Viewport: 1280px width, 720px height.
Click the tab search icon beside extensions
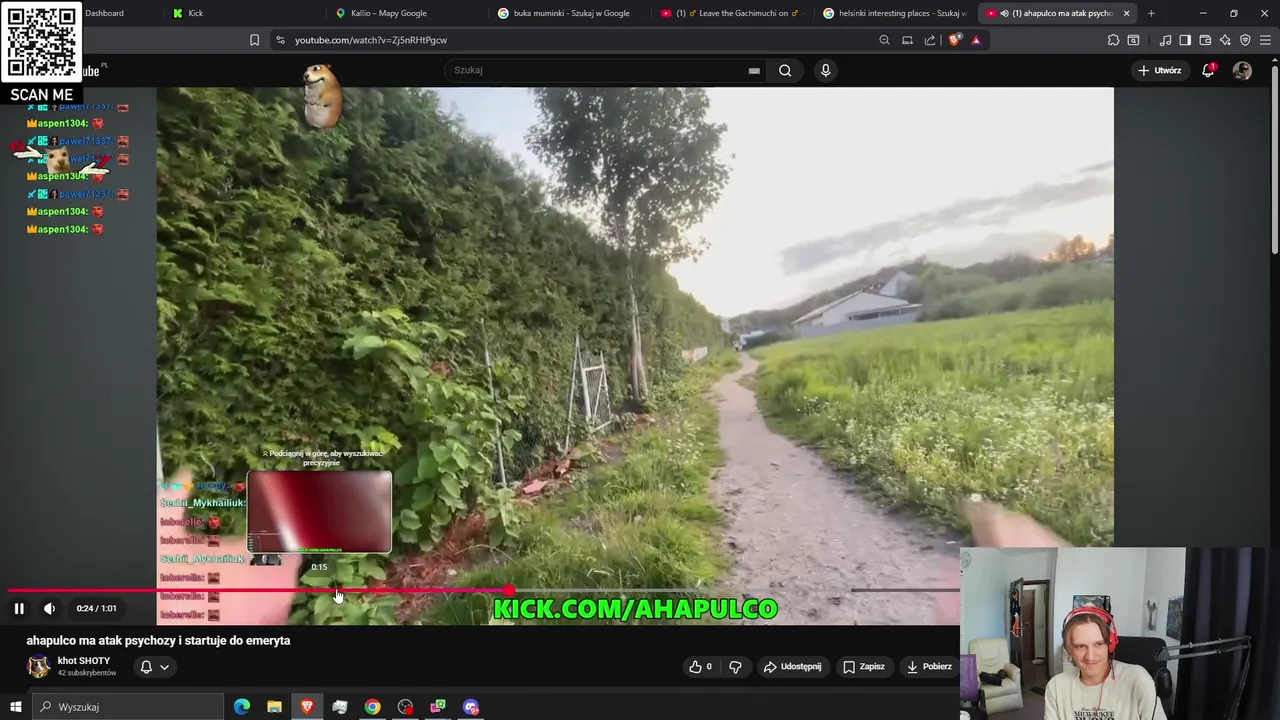pos(1133,40)
